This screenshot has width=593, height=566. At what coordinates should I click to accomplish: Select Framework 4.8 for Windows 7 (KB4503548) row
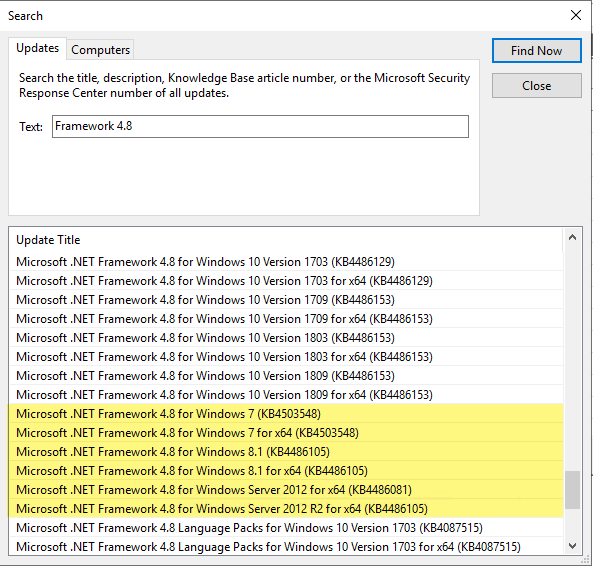click(286, 414)
